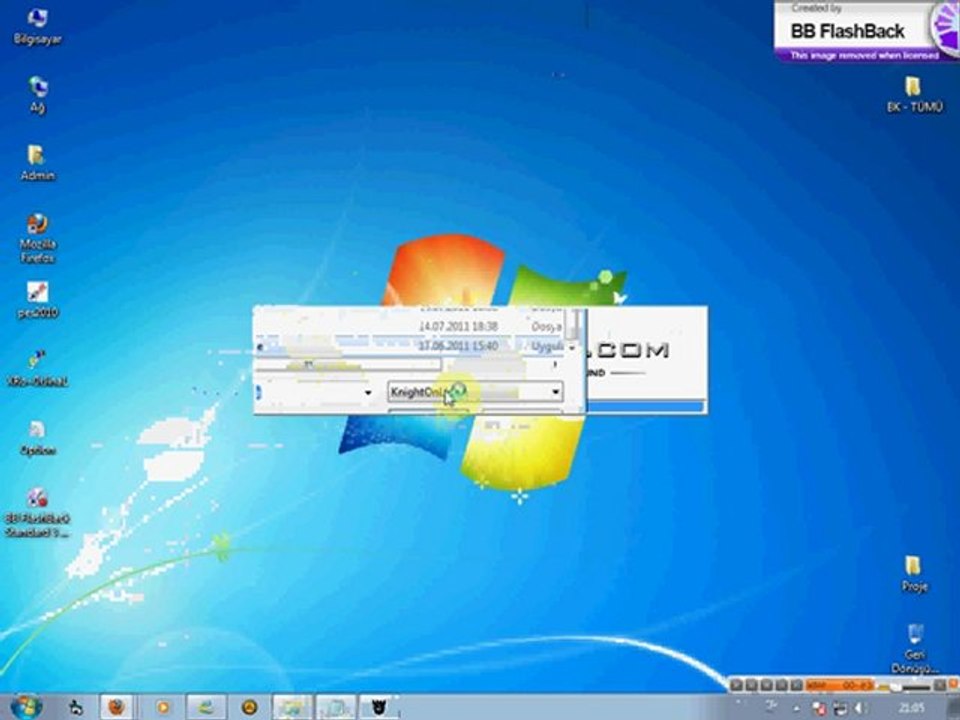960x720 pixels.
Task: Open the Geri Dönüşüm recycle bin icon
Action: pyautogui.click(x=914, y=649)
